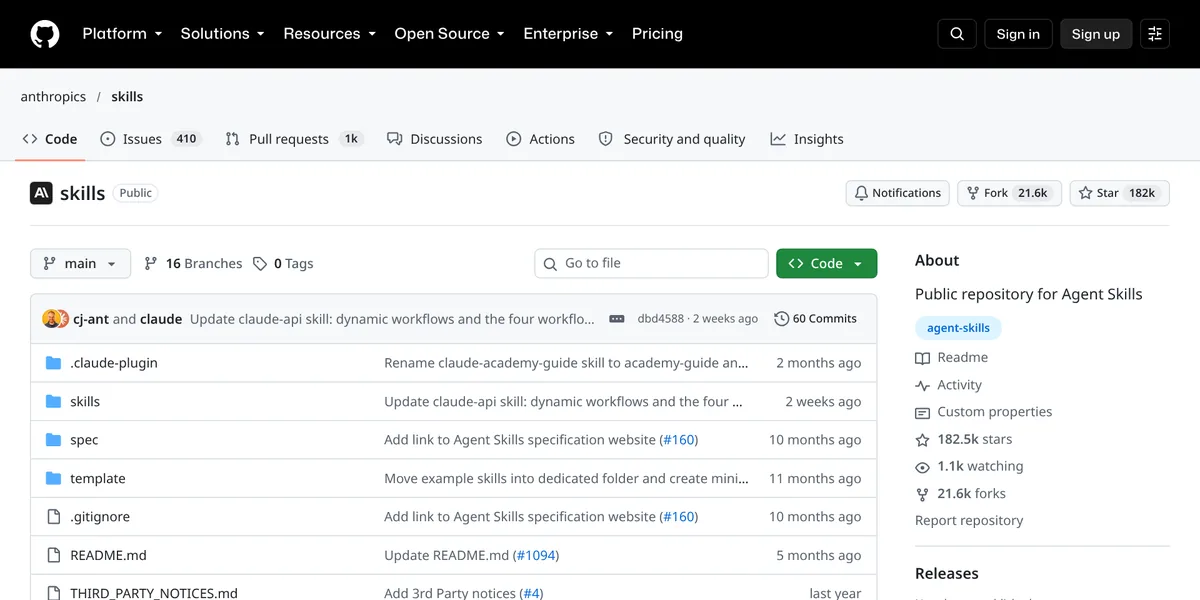Expand the Resources menu

click(x=329, y=34)
